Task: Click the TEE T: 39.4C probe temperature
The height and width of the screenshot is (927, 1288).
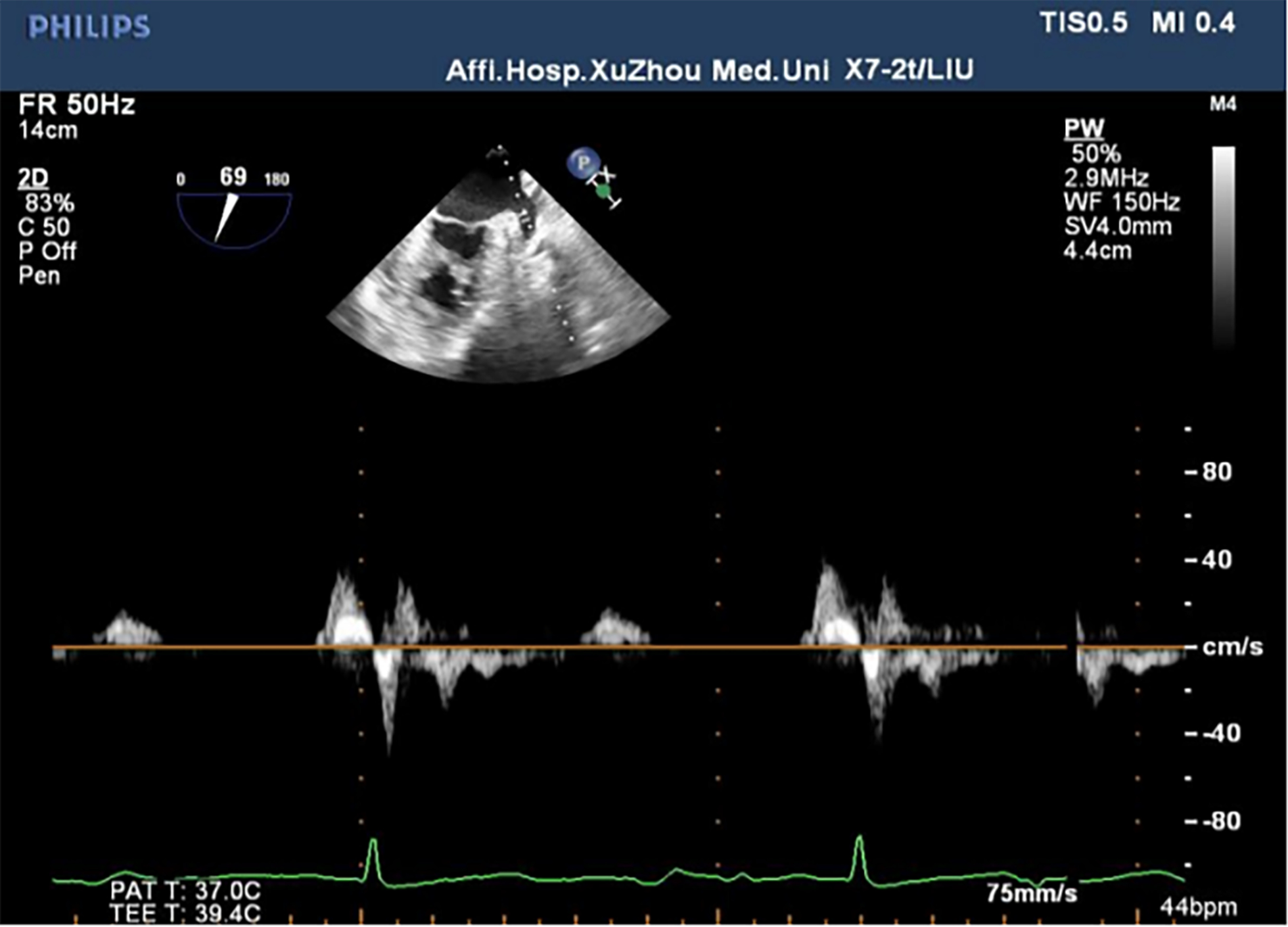Action: click(x=185, y=914)
